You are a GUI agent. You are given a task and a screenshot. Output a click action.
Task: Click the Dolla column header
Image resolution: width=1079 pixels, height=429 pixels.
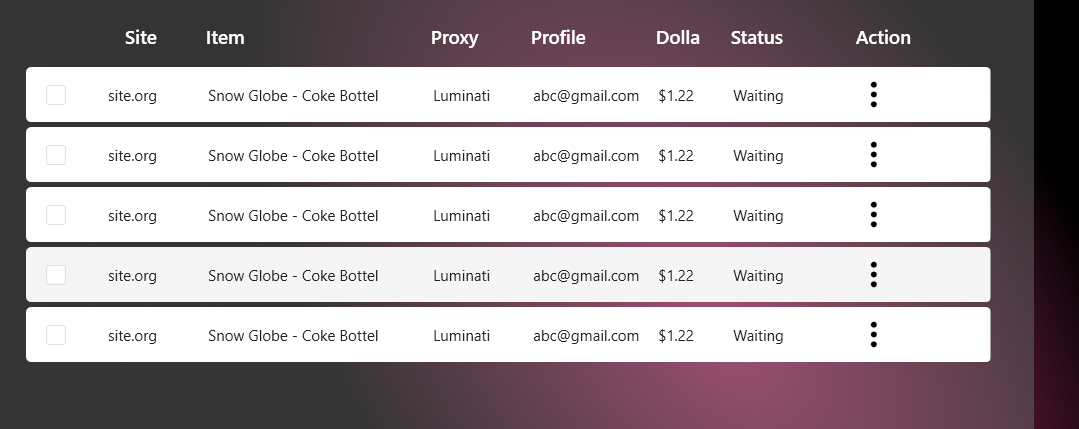(x=678, y=38)
